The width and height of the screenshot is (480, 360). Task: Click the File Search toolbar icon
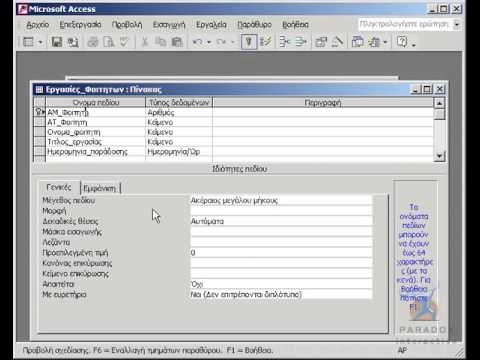pyautogui.click(x=73, y=42)
